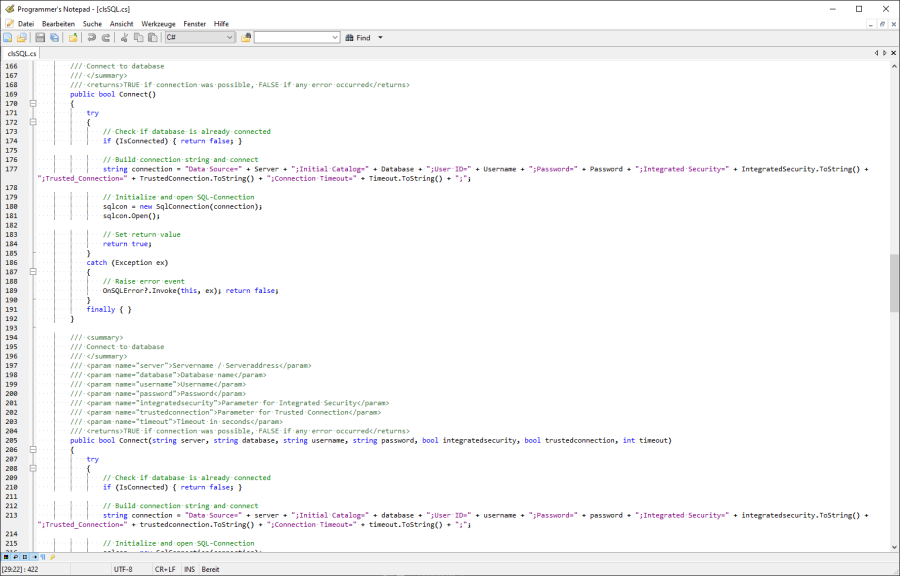Expand the Find options dropdown arrow
The height and width of the screenshot is (576, 900).
(x=380, y=37)
